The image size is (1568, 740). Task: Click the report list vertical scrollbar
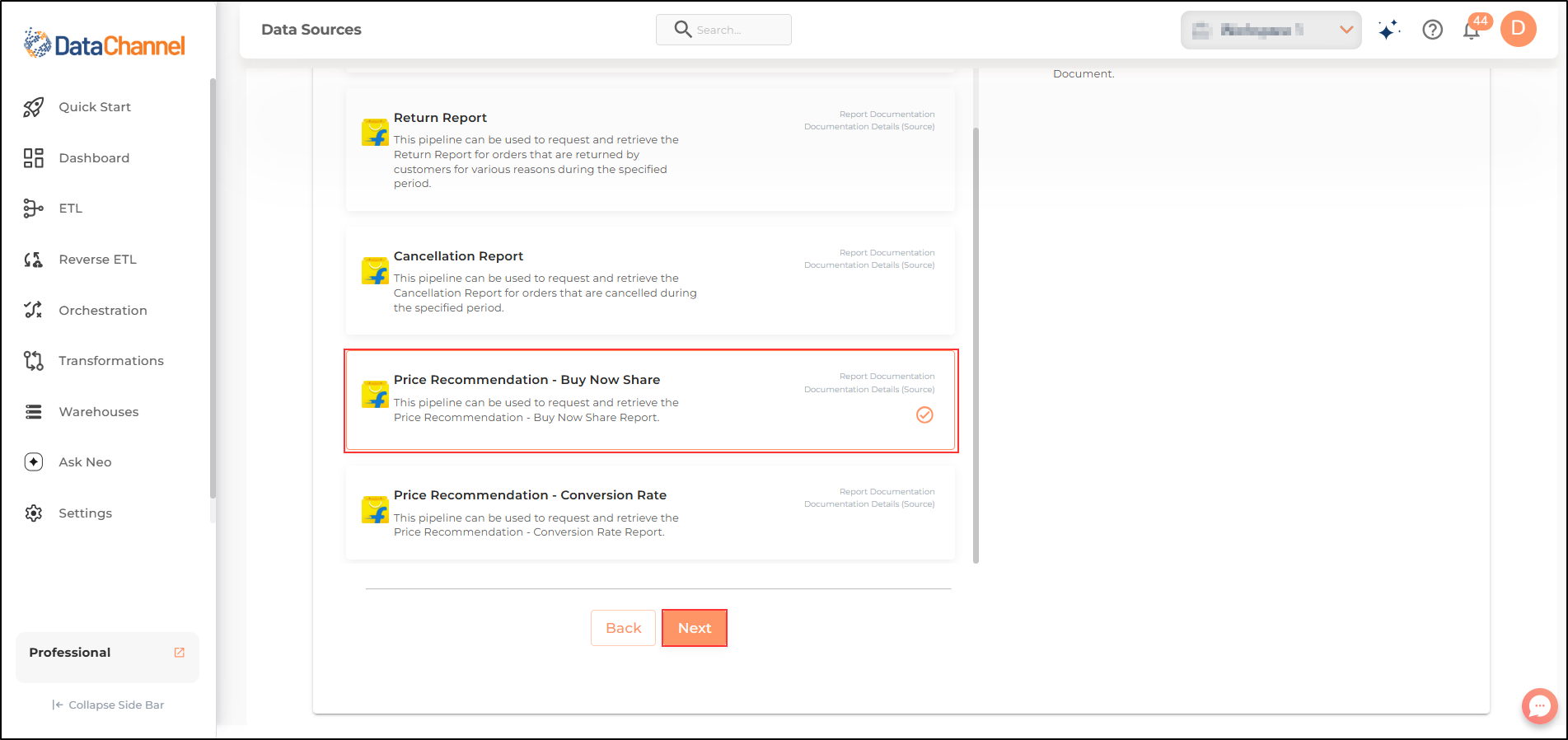click(x=976, y=345)
